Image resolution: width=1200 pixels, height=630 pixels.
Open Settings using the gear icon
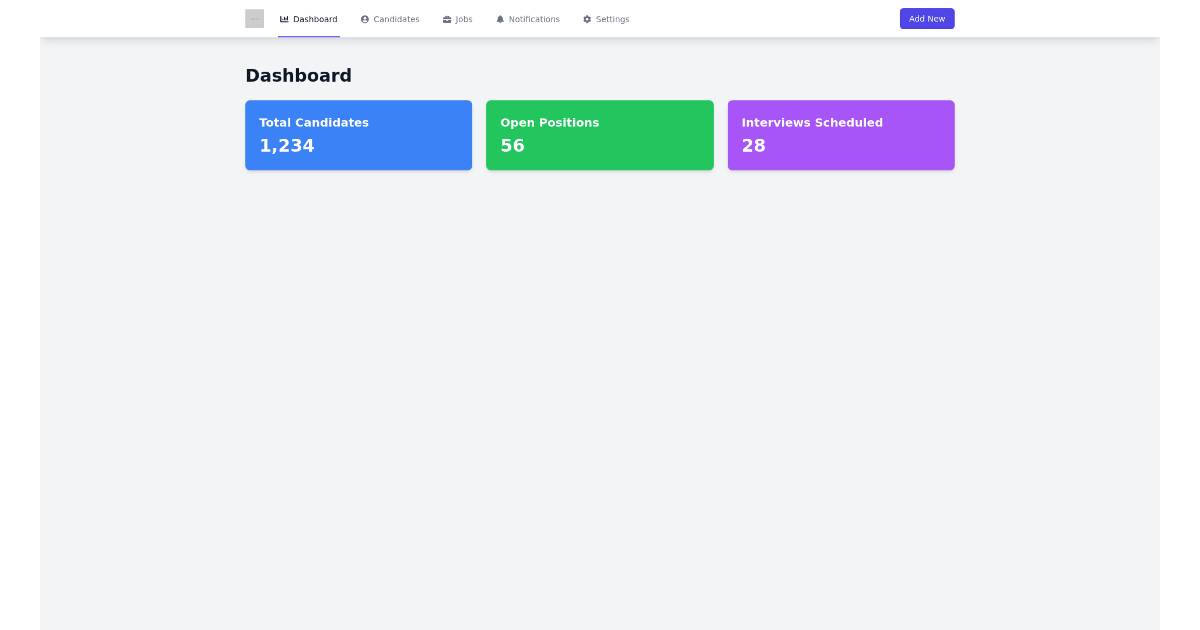586,19
